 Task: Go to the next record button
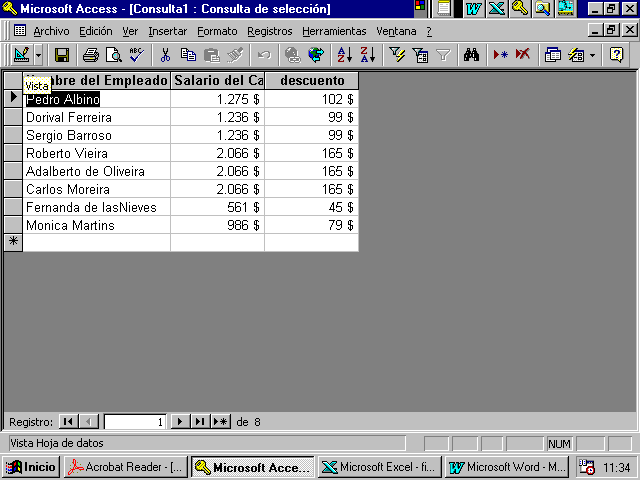180,422
